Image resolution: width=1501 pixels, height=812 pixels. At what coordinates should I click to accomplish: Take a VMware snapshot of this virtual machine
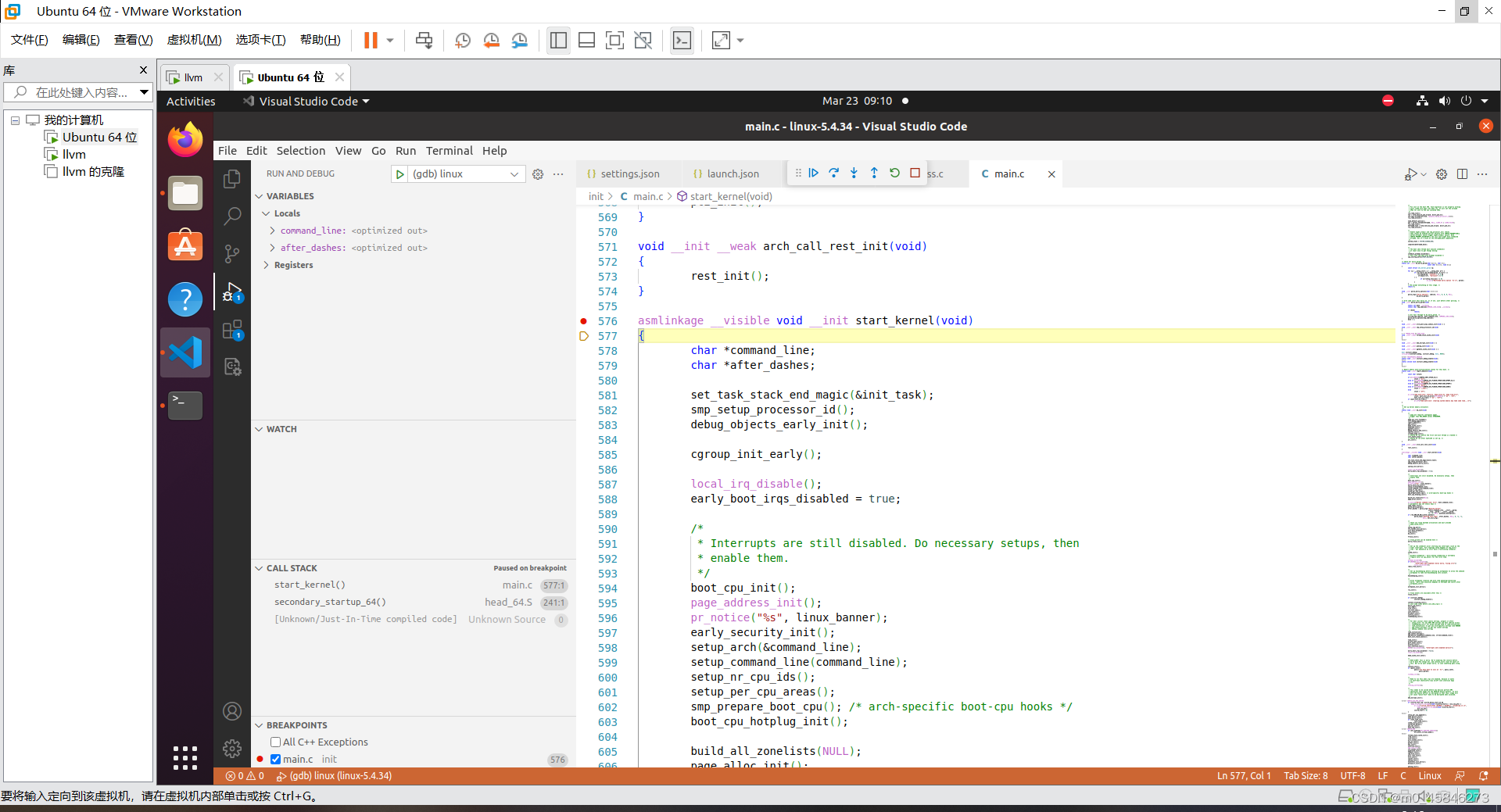coord(463,41)
